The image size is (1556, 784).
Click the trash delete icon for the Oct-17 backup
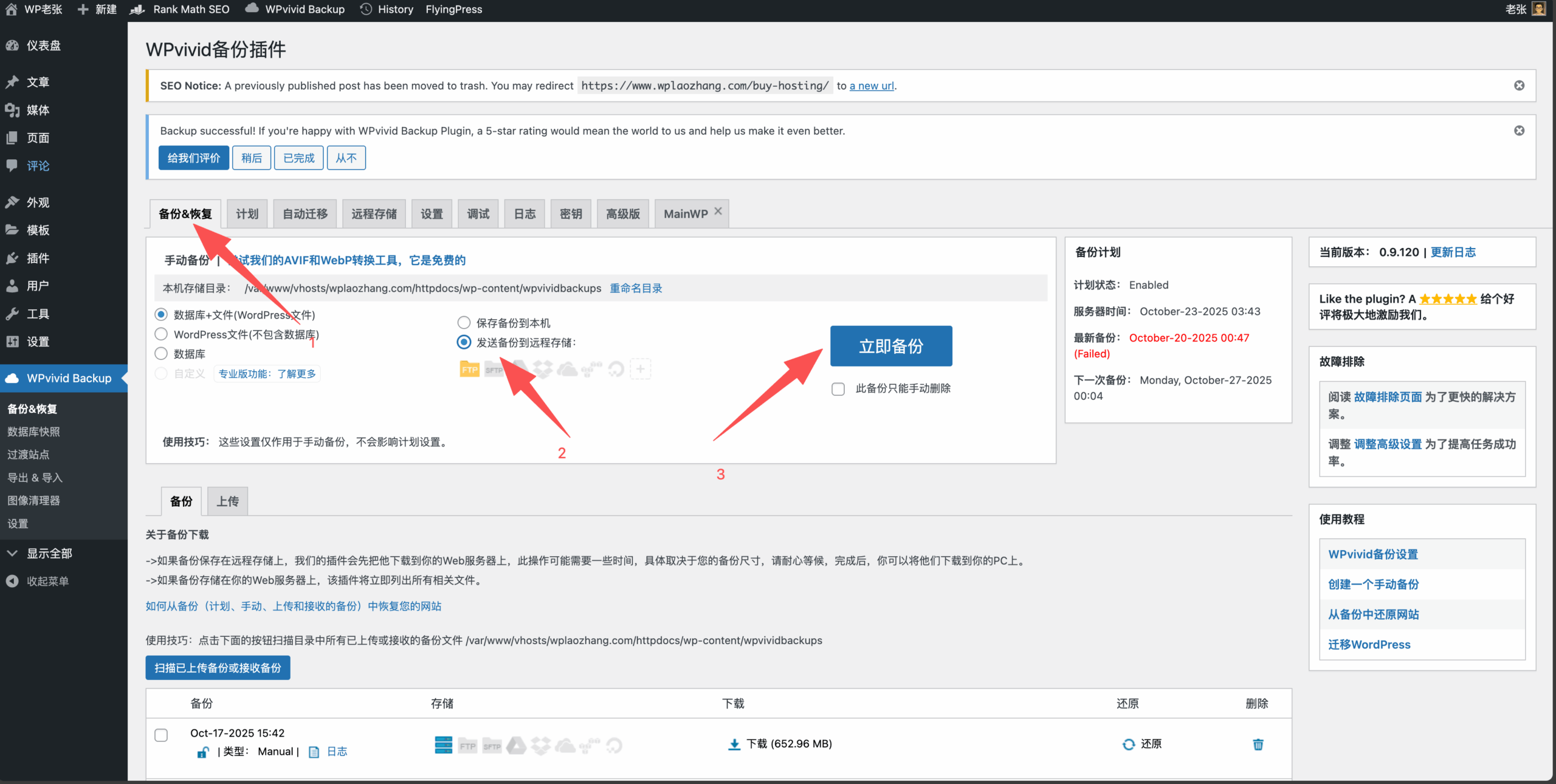tap(1258, 744)
